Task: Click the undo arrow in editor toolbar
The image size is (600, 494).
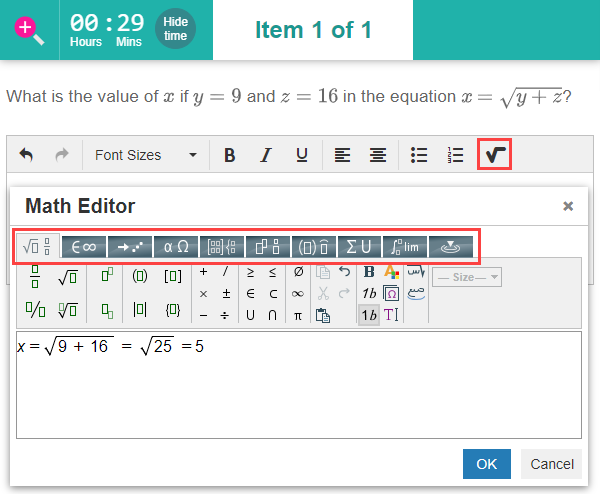Action: [x=27, y=155]
